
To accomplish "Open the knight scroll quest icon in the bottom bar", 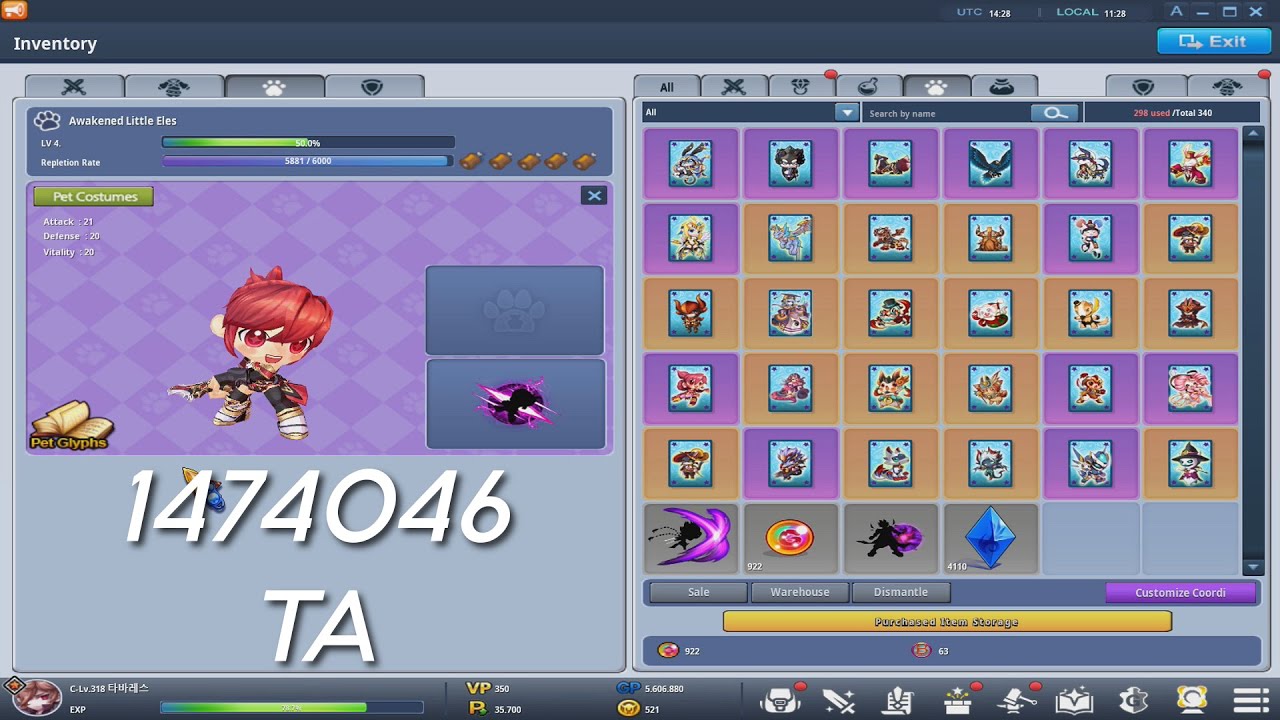I will pyautogui.click(x=897, y=699).
